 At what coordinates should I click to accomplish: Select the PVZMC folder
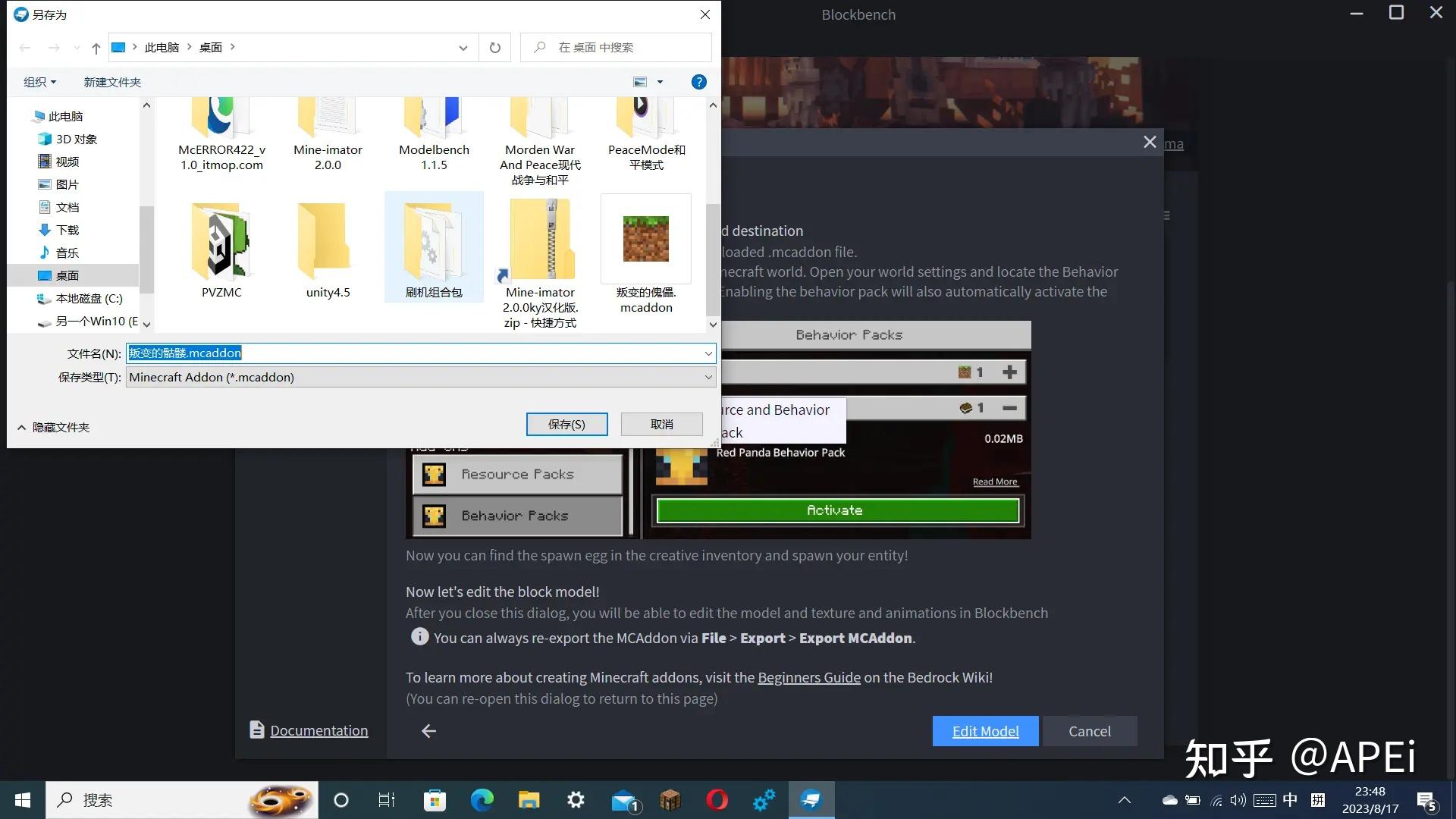[221, 249]
